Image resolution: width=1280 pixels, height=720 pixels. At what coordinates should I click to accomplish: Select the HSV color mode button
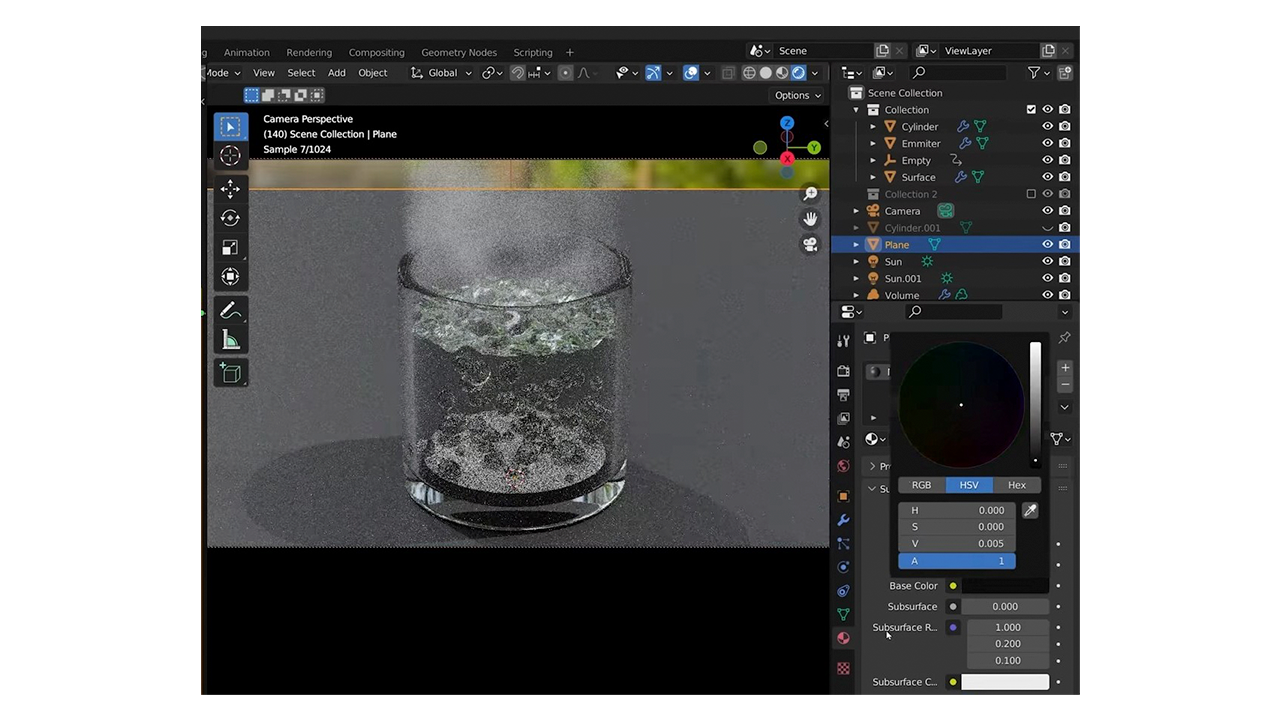click(x=969, y=485)
